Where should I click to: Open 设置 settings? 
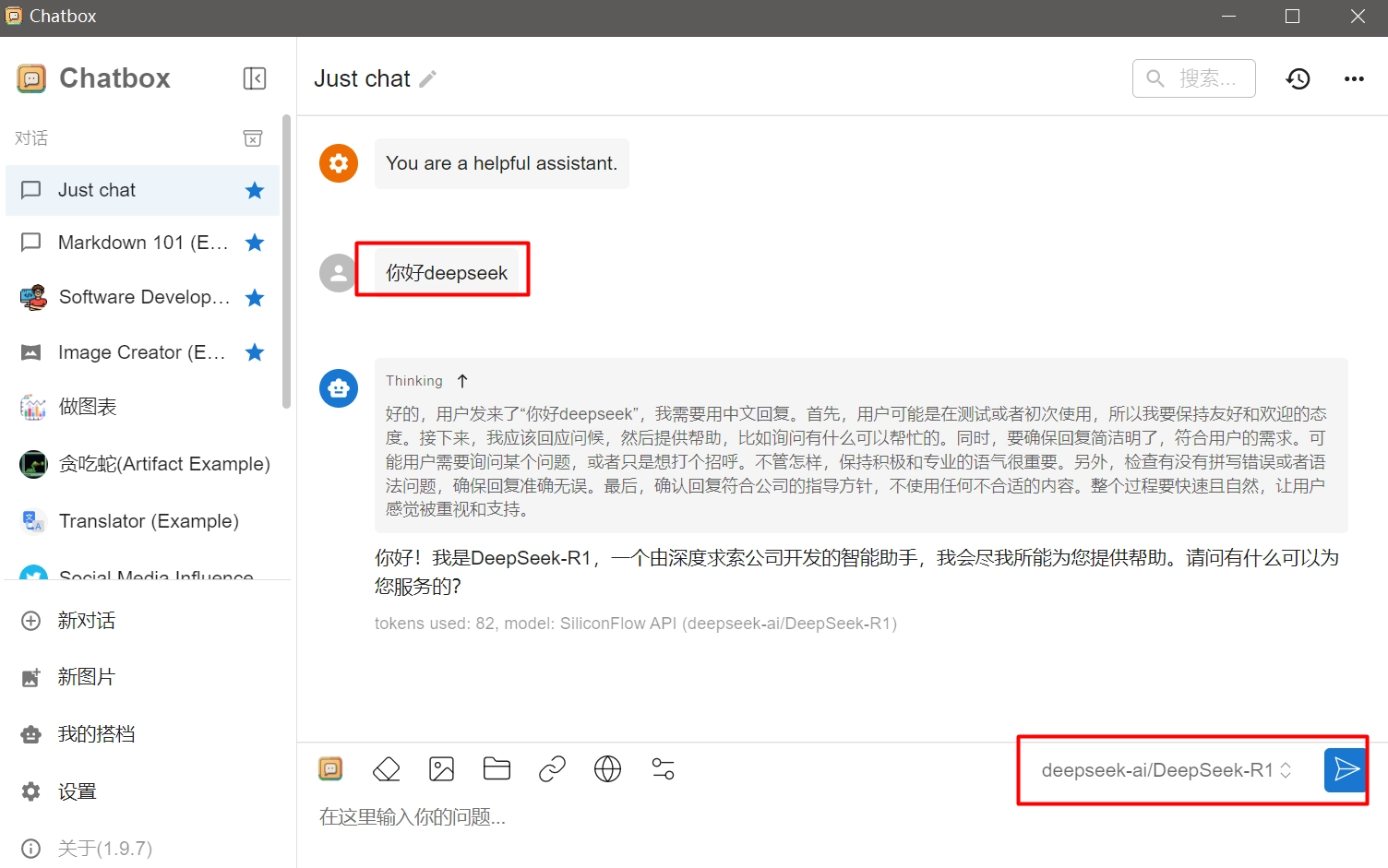148,791
